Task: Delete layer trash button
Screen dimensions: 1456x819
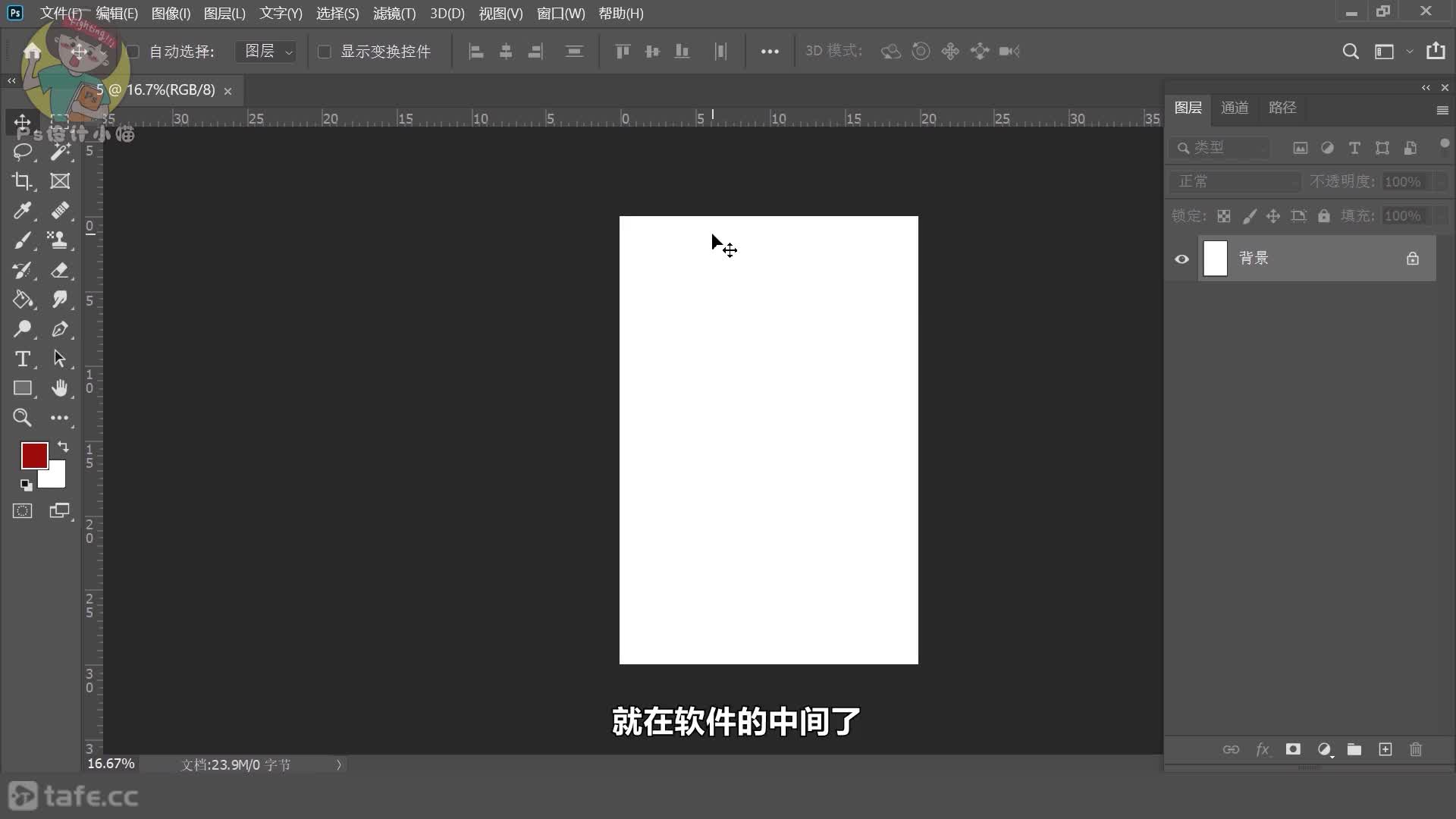Action: pyautogui.click(x=1415, y=749)
